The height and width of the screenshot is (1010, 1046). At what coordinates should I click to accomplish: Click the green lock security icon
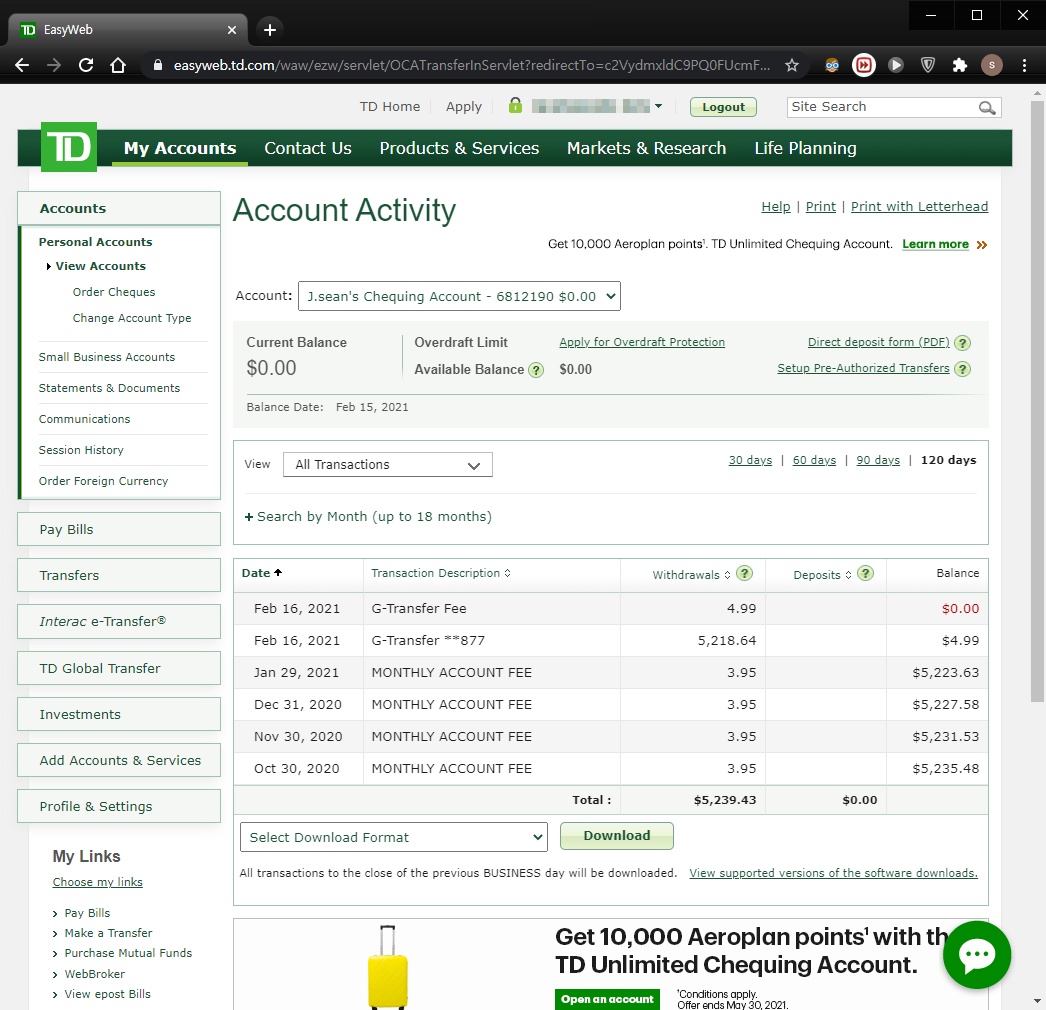[x=515, y=105]
